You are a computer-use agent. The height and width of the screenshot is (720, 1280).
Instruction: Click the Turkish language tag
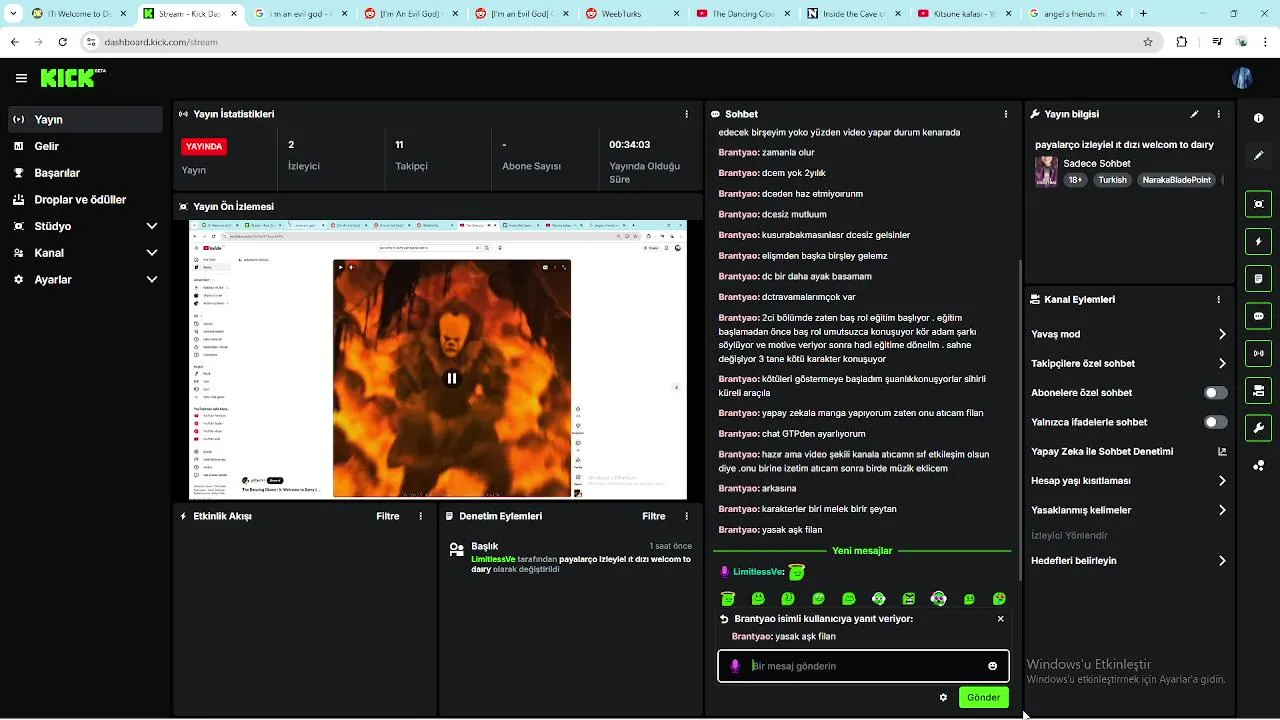point(1112,180)
